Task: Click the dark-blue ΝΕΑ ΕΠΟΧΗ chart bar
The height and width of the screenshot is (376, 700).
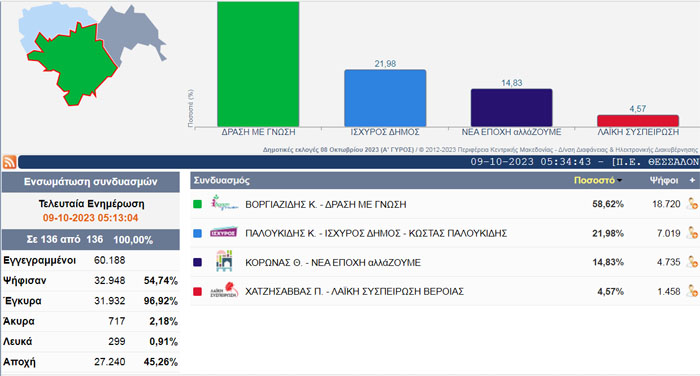Action: point(512,107)
